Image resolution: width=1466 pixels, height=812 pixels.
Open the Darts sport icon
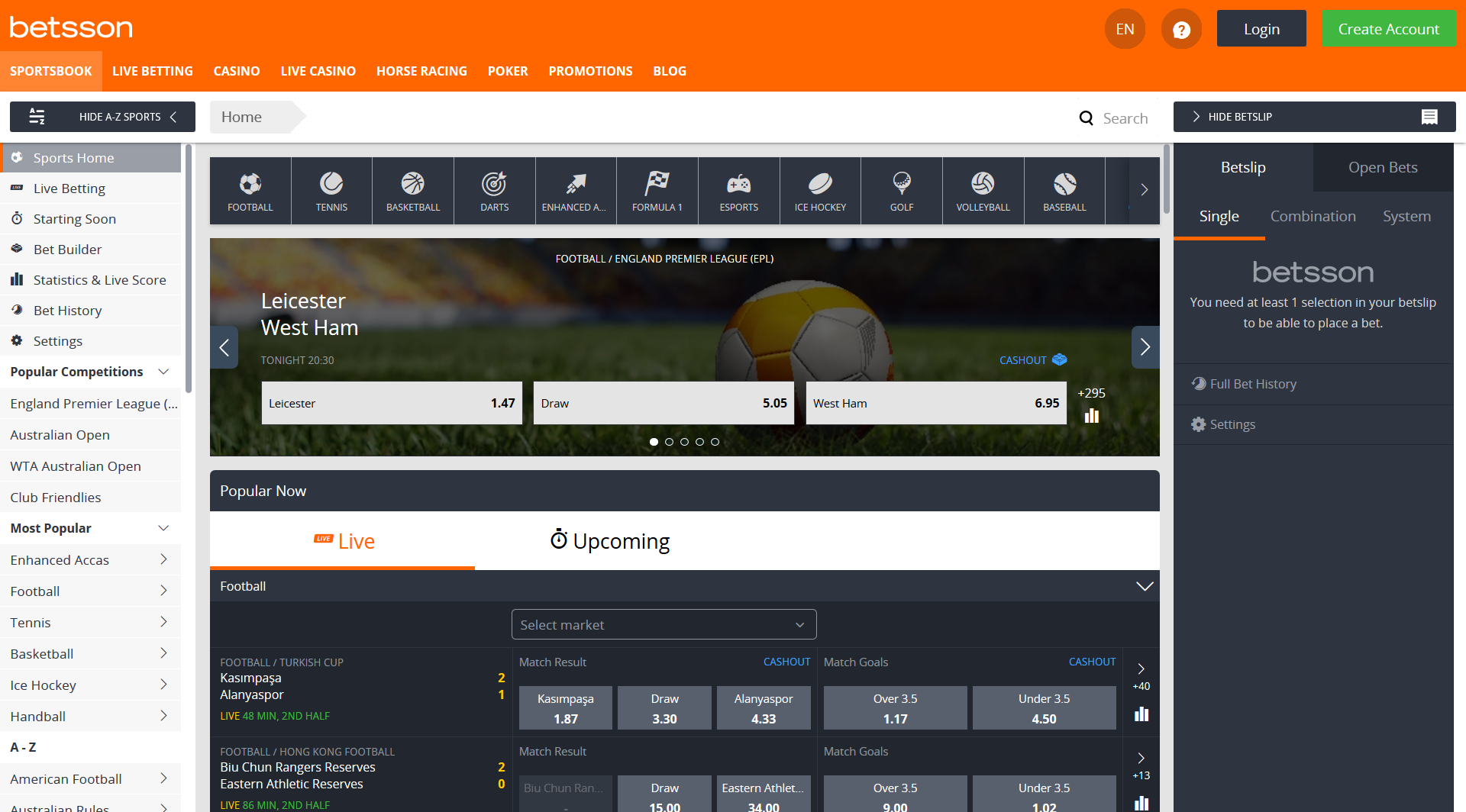click(494, 183)
